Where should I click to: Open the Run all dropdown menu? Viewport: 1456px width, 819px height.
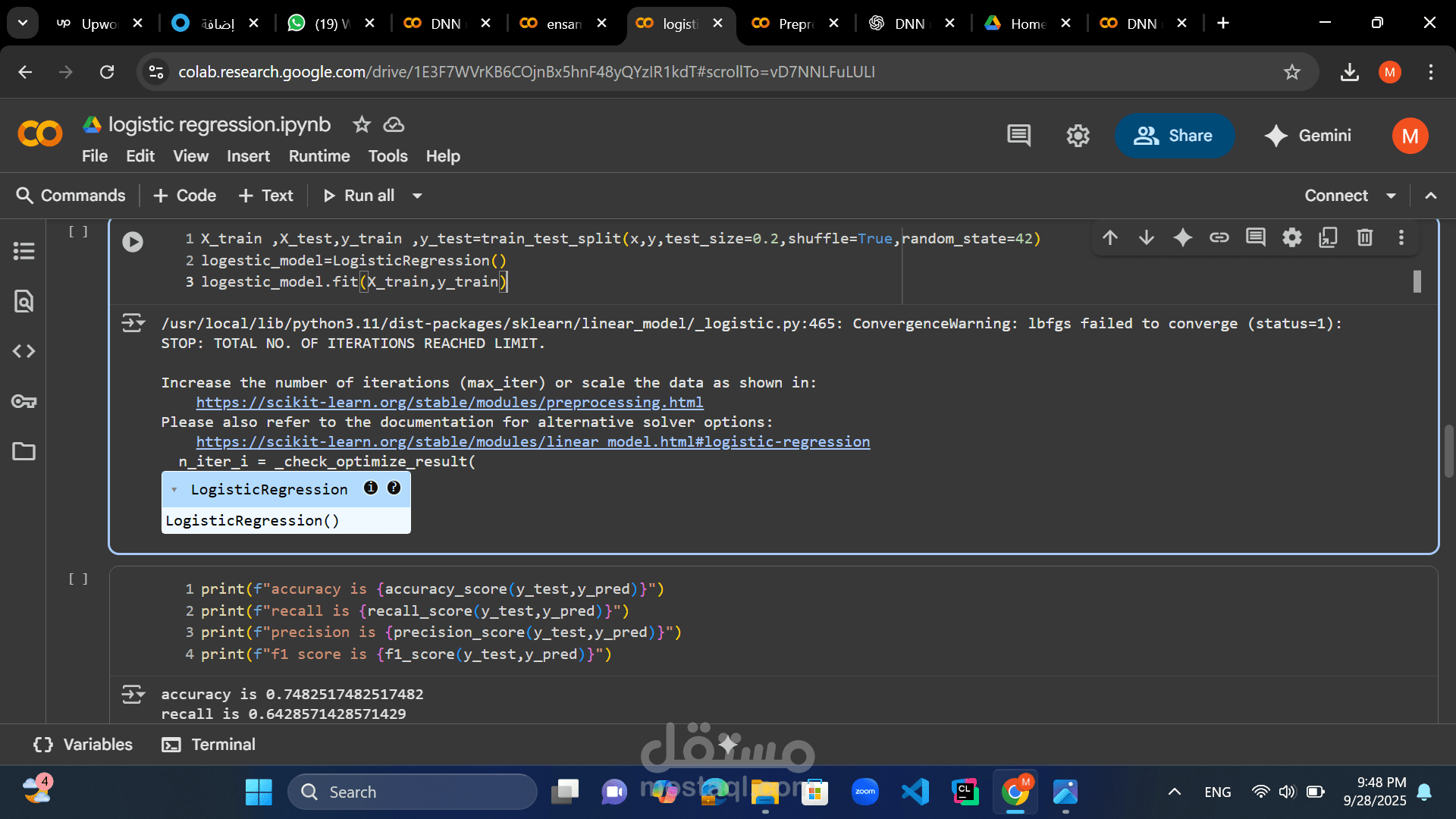pos(418,196)
